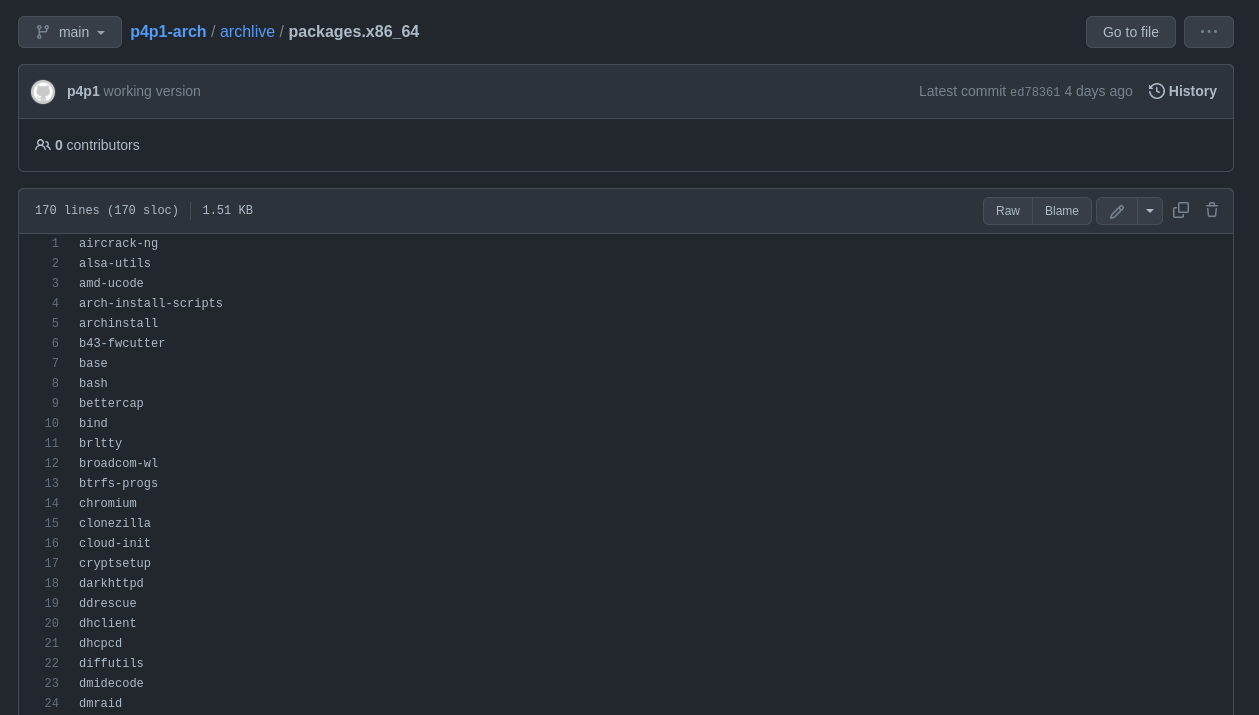Open the main branch selector dropdown
This screenshot has width=1259, height=715.
coord(70,32)
